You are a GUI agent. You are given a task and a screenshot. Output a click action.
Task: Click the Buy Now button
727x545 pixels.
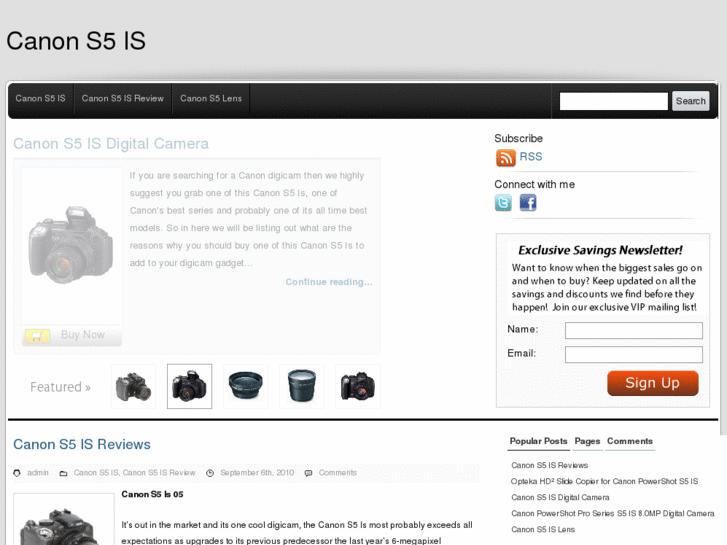point(72,335)
